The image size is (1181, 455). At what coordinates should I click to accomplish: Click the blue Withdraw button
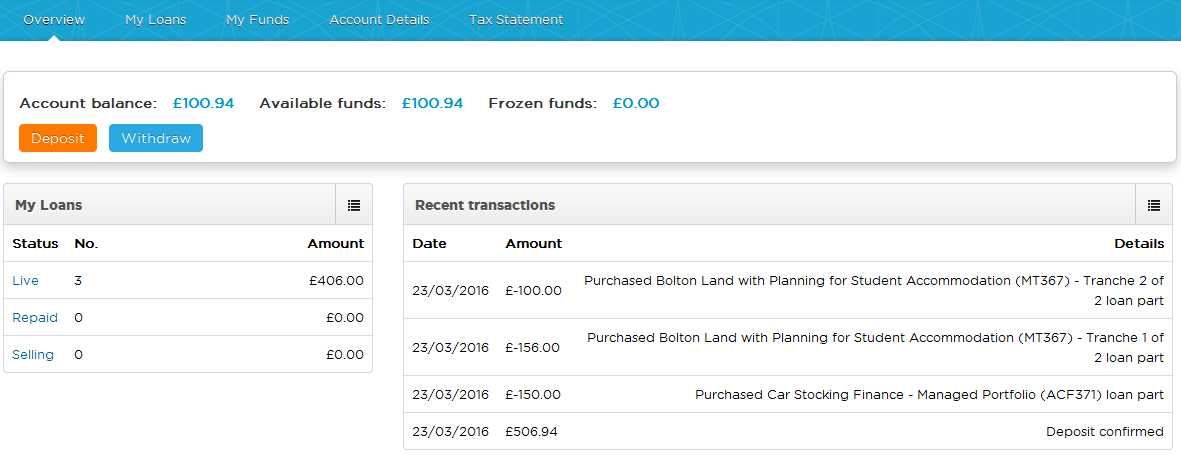[156, 139]
